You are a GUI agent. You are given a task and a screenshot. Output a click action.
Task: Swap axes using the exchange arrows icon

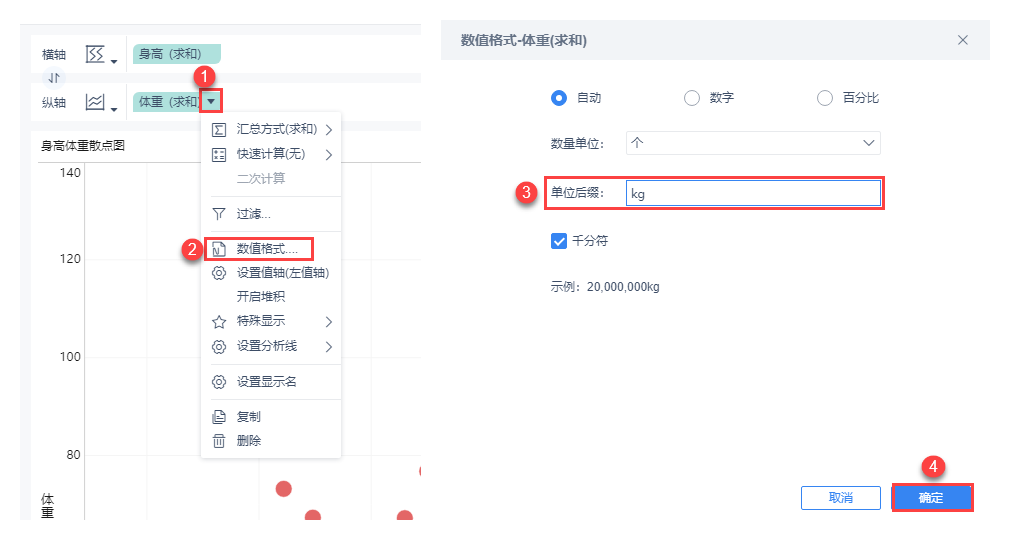click(x=55, y=78)
